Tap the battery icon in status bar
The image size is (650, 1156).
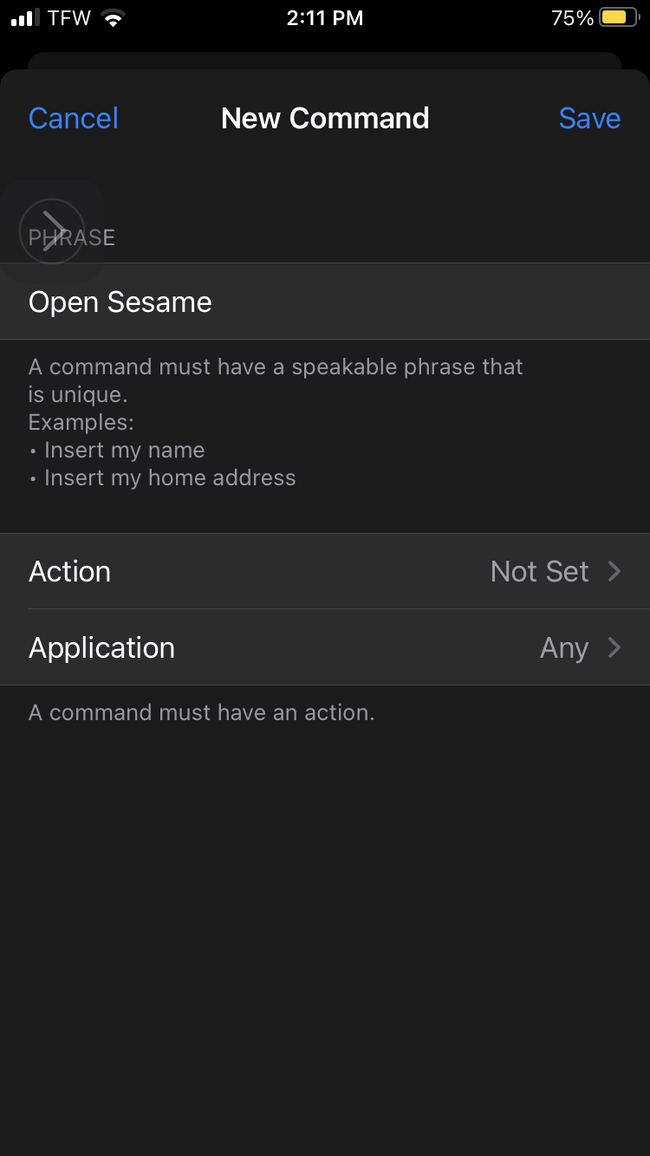(620, 18)
